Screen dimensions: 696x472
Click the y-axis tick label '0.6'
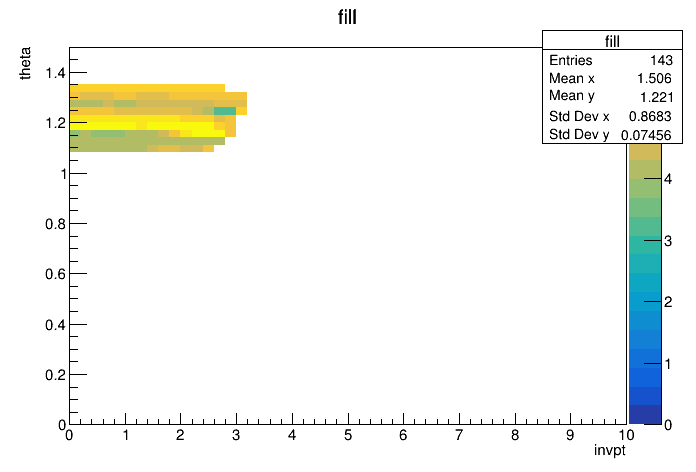(55, 274)
